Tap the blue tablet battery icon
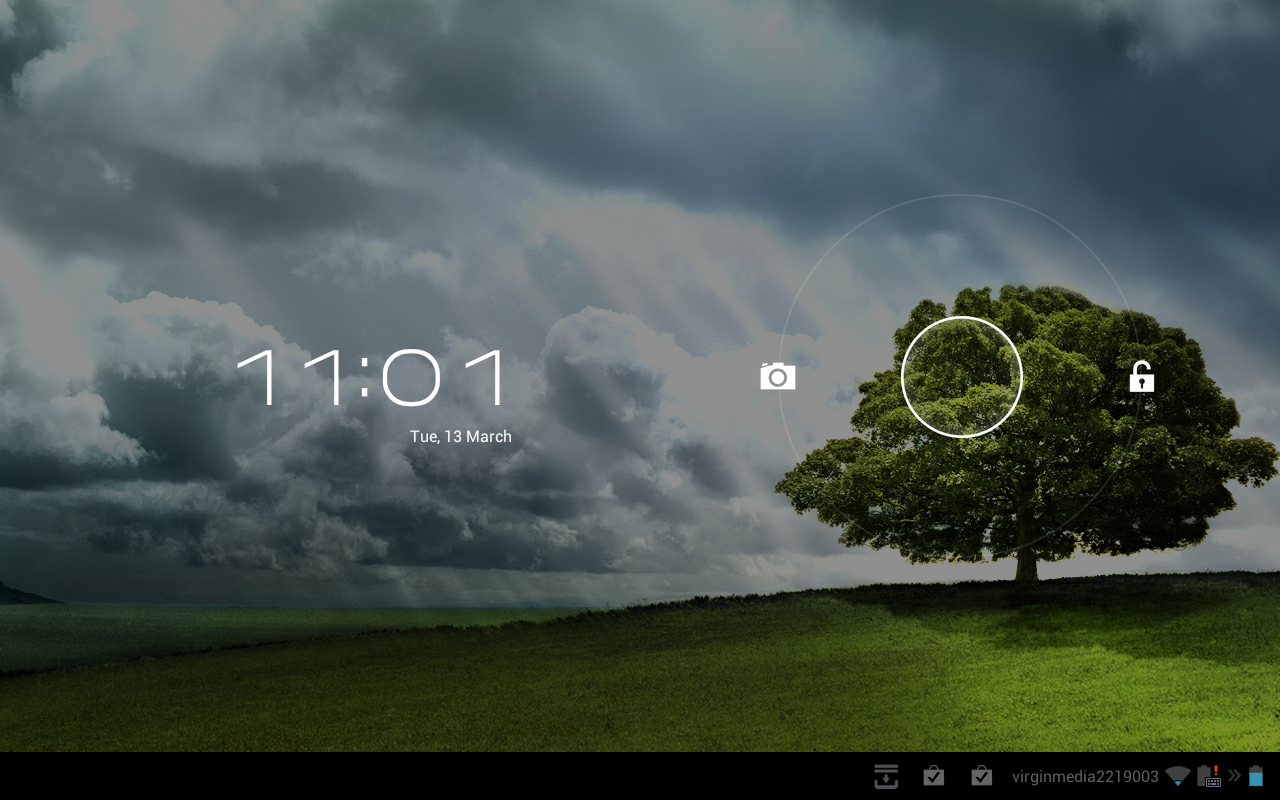 coord(1256,776)
